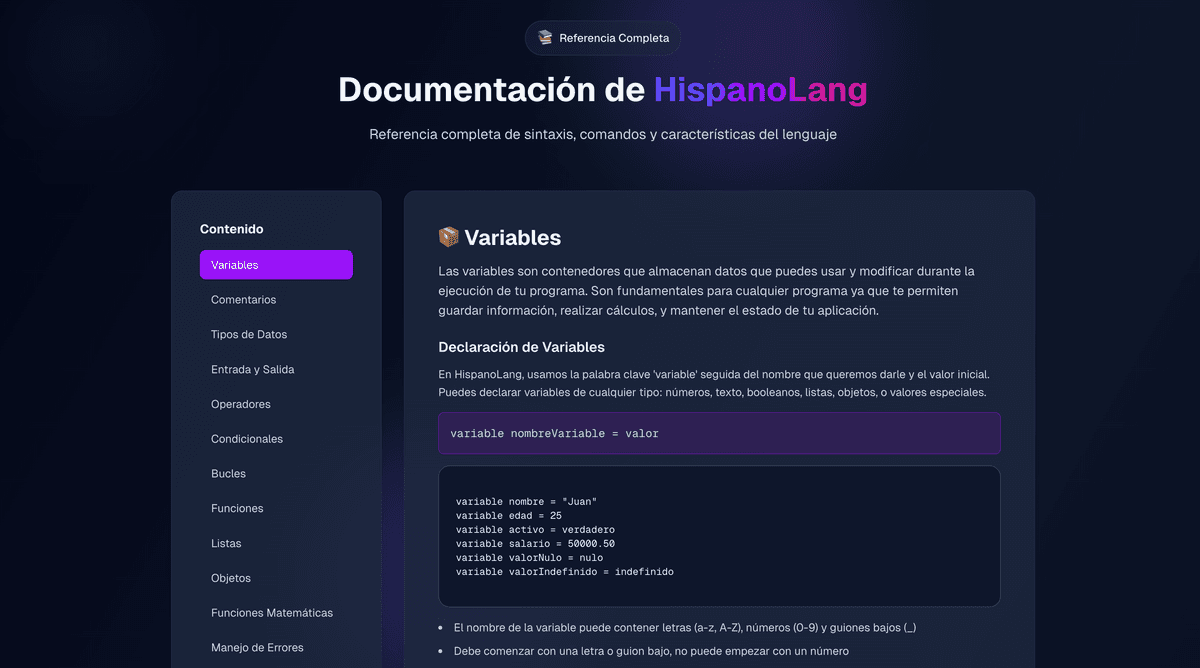Select Variables in the Contenido sidebar

pos(276,264)
